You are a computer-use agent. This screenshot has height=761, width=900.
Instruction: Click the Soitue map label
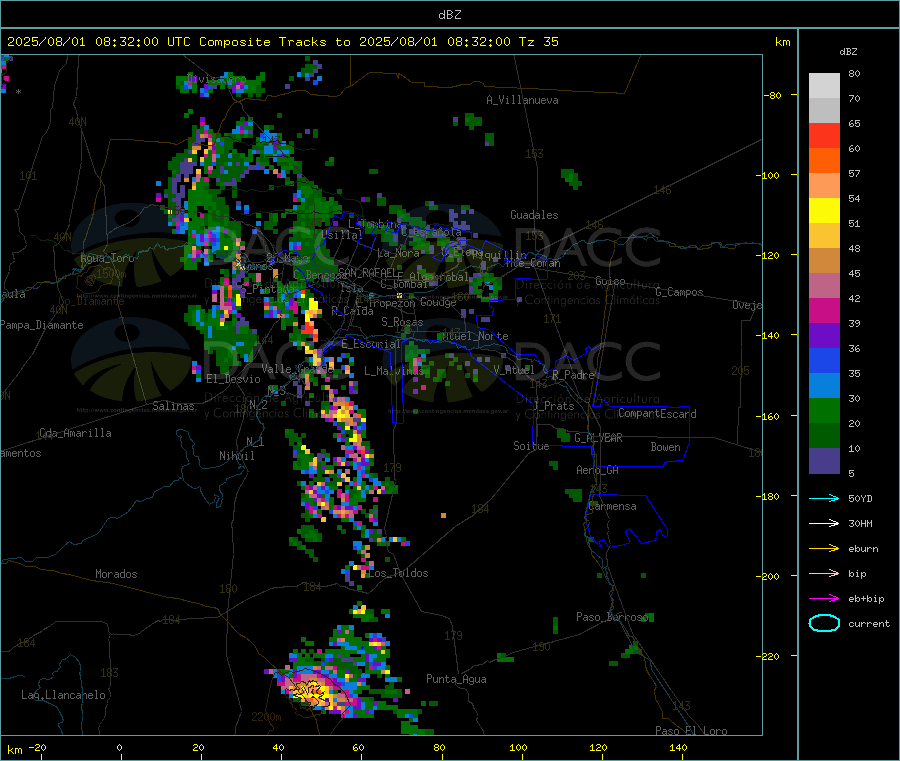pos(531,446)
